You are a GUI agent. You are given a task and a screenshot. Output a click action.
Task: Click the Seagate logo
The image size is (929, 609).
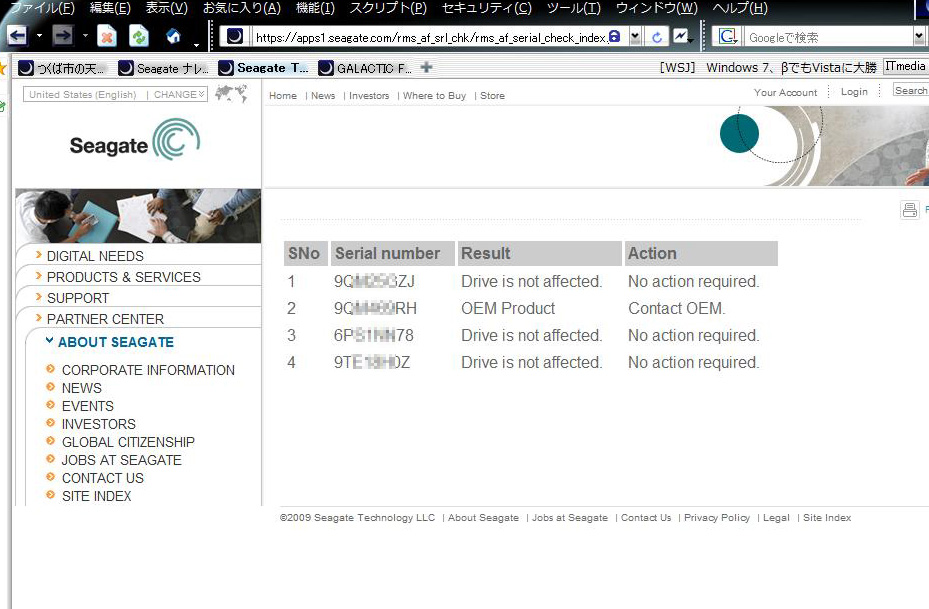pyautogui.click(x=135, y=141)
